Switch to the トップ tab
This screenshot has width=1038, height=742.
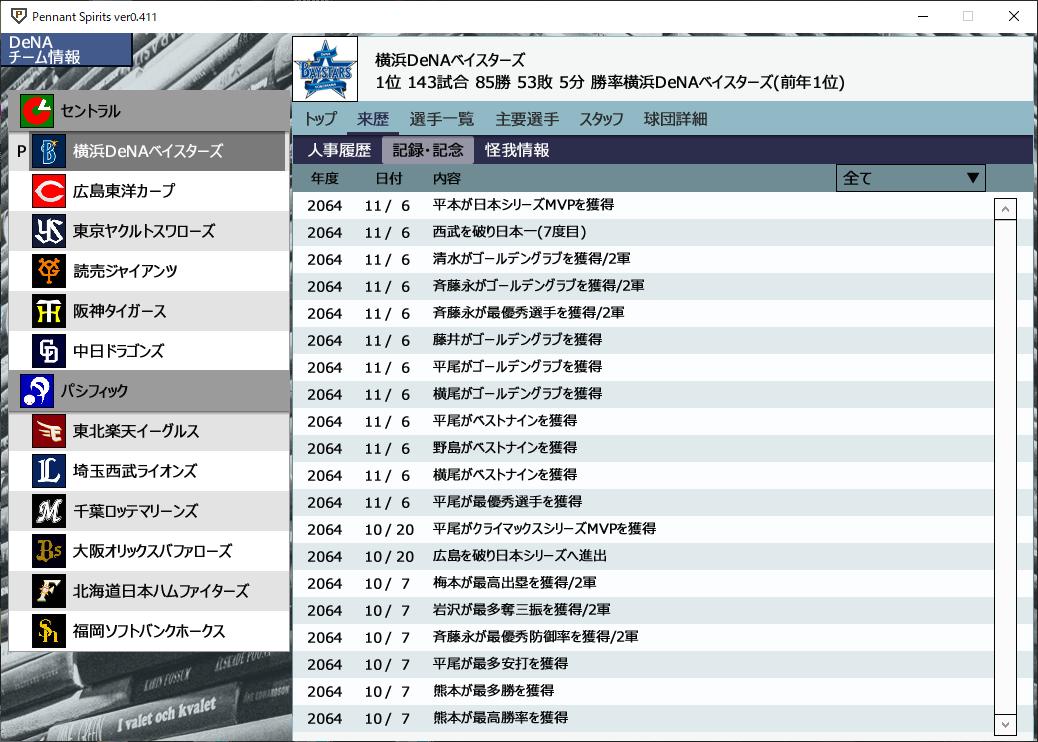pyautogui.click(x=320, y=119)
